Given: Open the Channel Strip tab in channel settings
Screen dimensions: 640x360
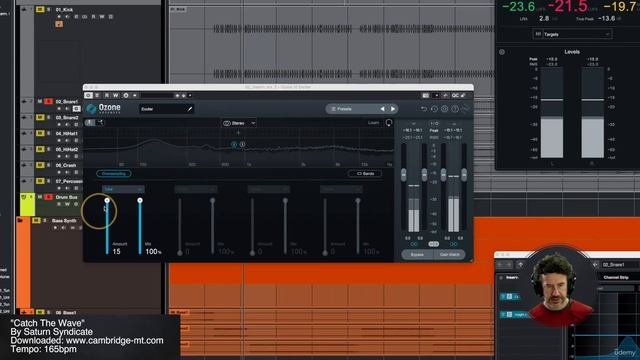Looking at the screenshot, I should (x=616, y=277).
